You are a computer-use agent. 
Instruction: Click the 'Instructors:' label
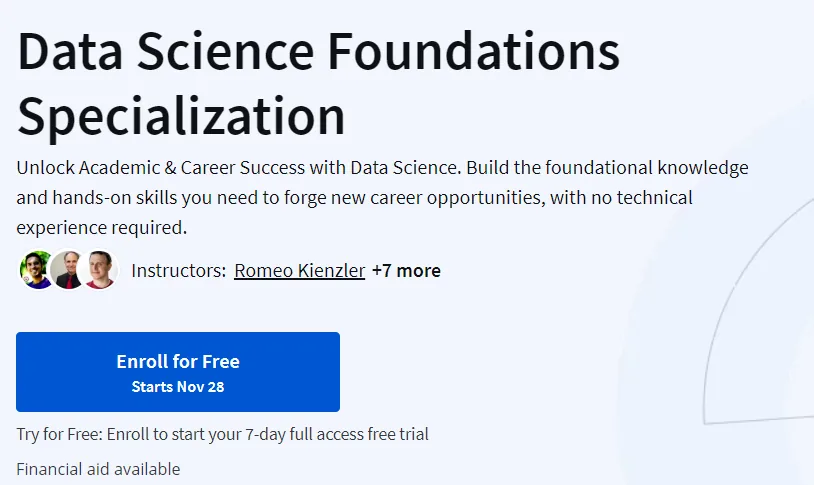point(179,271)
